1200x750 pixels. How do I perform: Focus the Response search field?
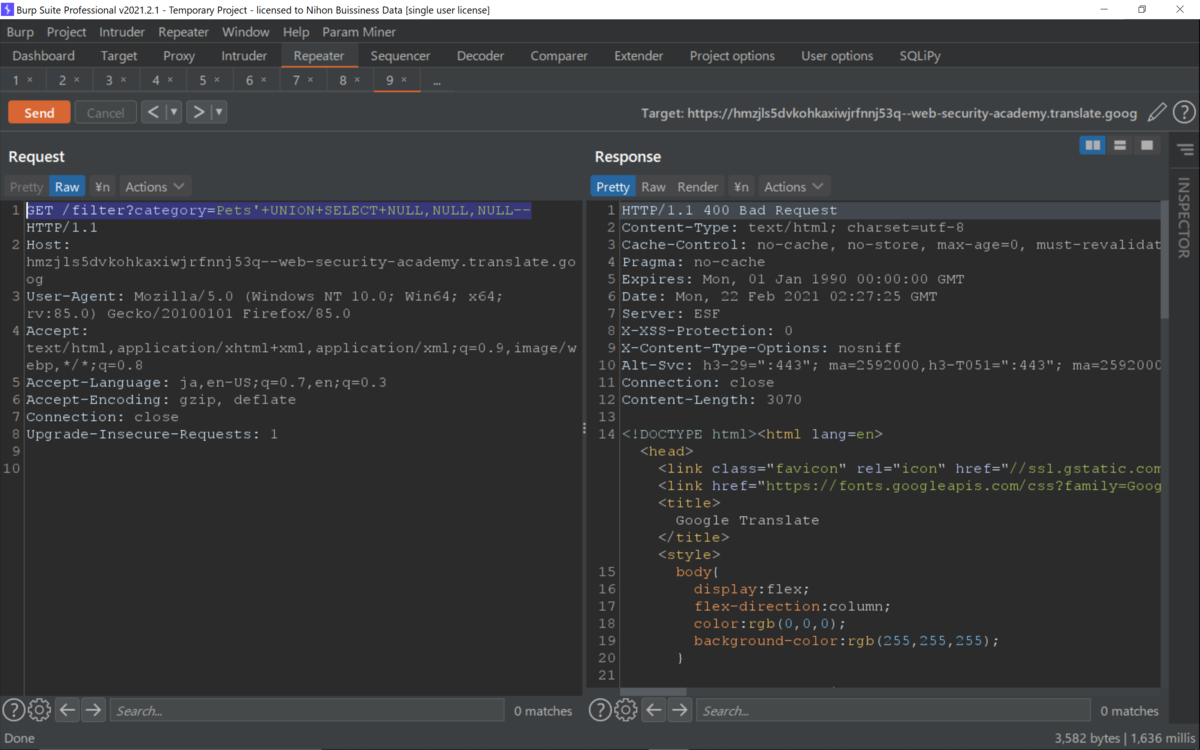(894, 710)
